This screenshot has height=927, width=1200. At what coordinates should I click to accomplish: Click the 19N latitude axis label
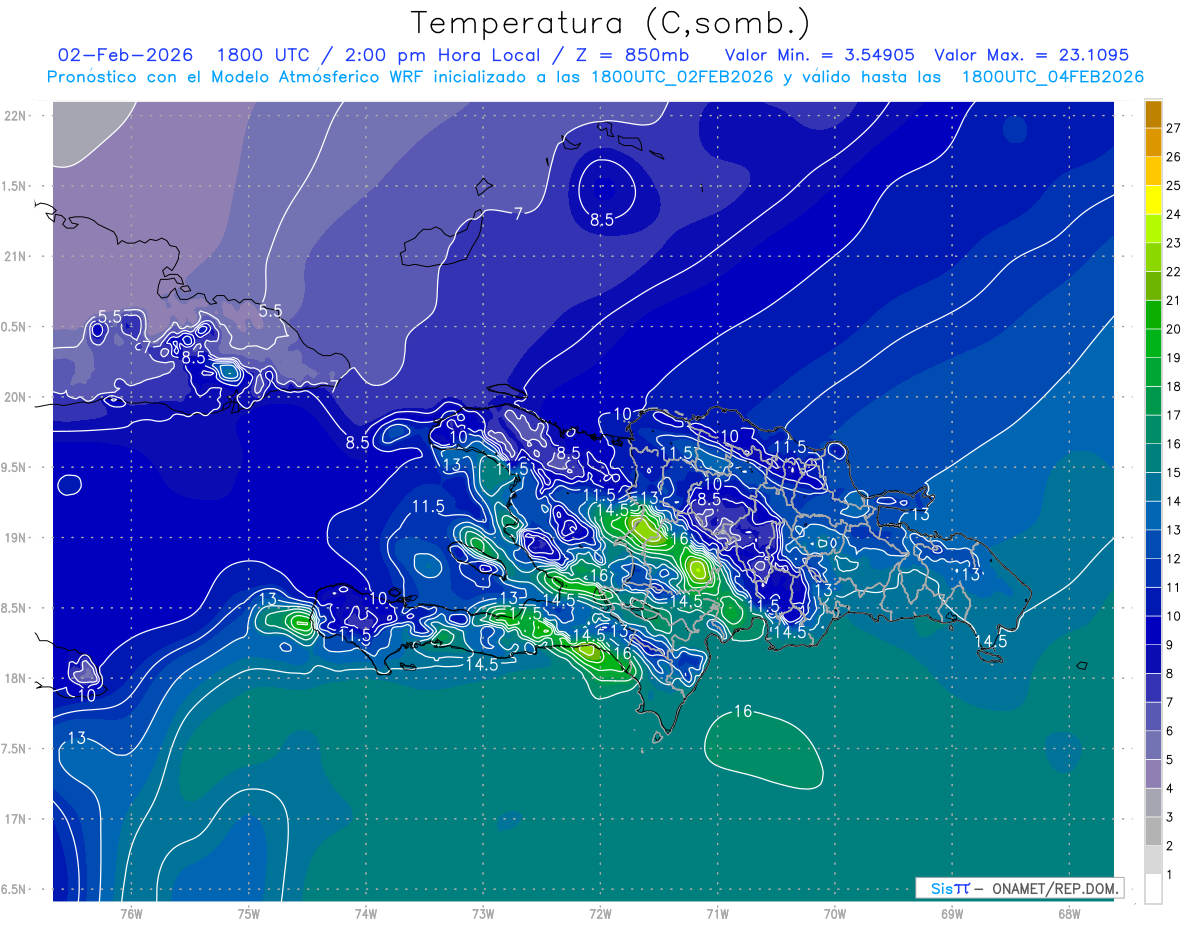pos(15,538)
